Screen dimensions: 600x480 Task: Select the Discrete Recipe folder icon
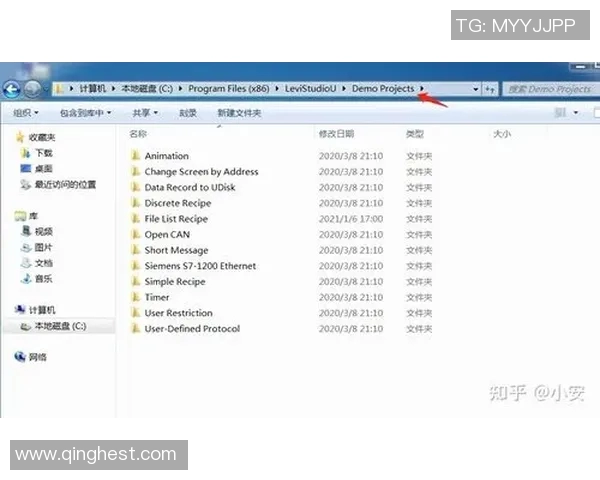coord(135,202)
